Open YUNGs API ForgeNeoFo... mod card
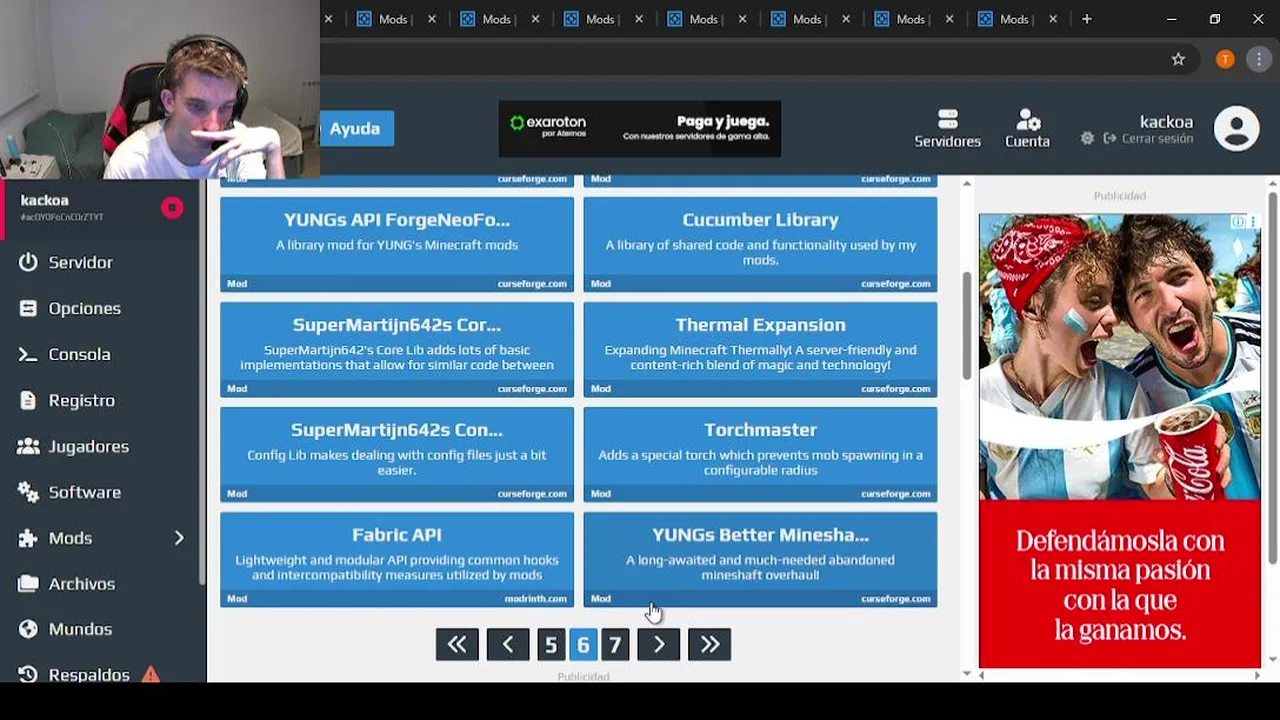 pyautogui.click(x=397, y=244)
